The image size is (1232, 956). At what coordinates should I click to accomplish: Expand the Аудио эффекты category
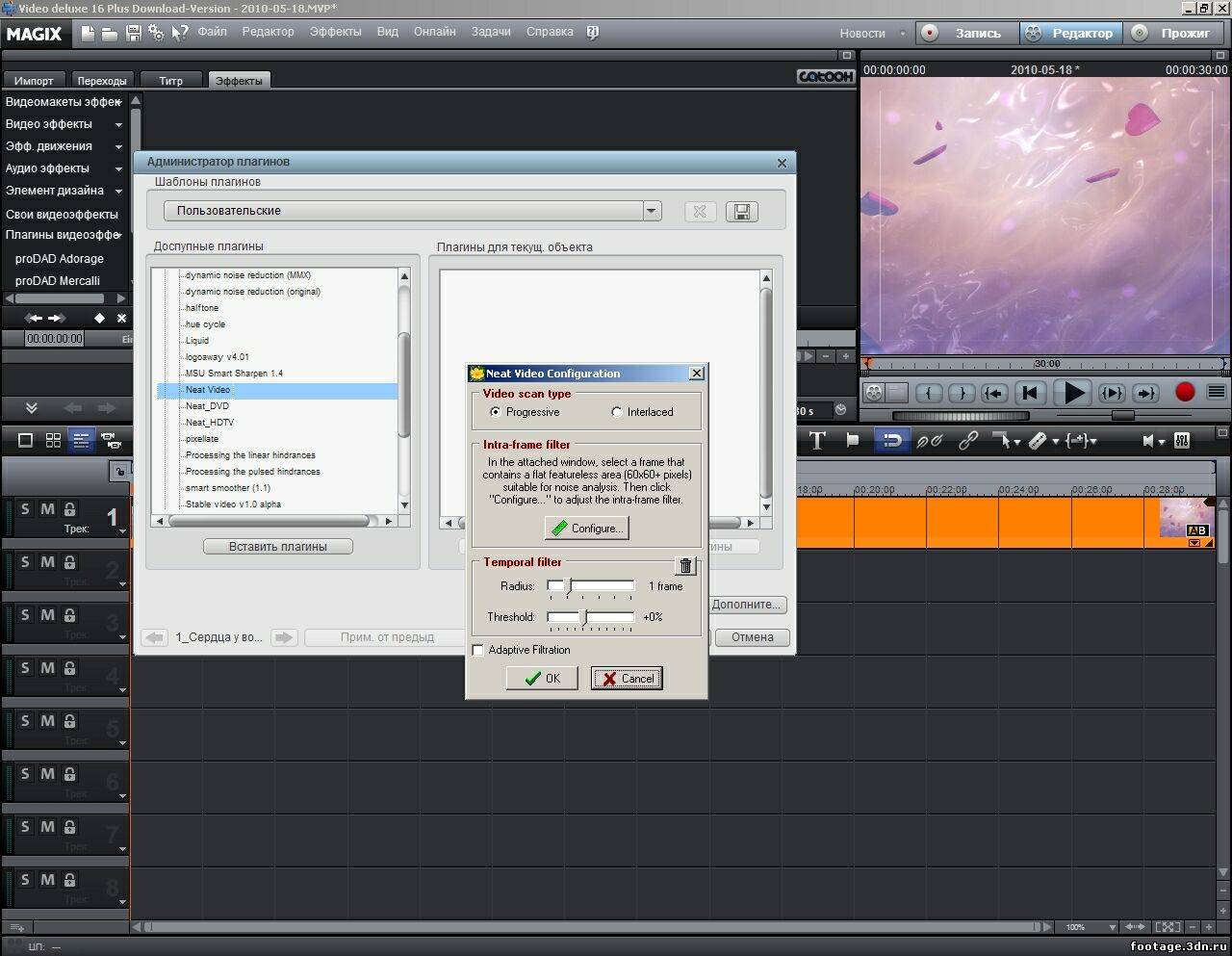point(118,169)
